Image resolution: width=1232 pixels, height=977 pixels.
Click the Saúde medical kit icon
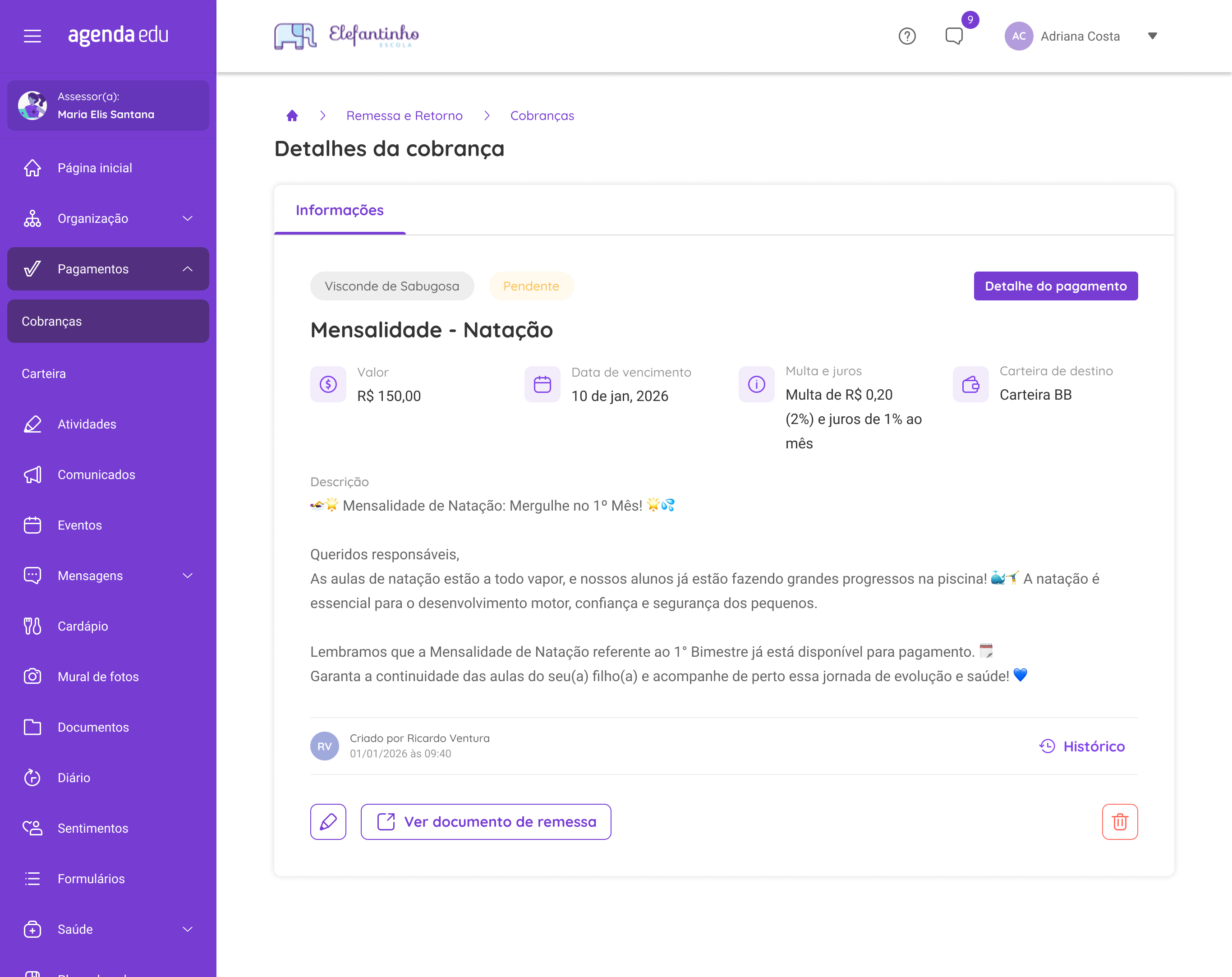32,929
